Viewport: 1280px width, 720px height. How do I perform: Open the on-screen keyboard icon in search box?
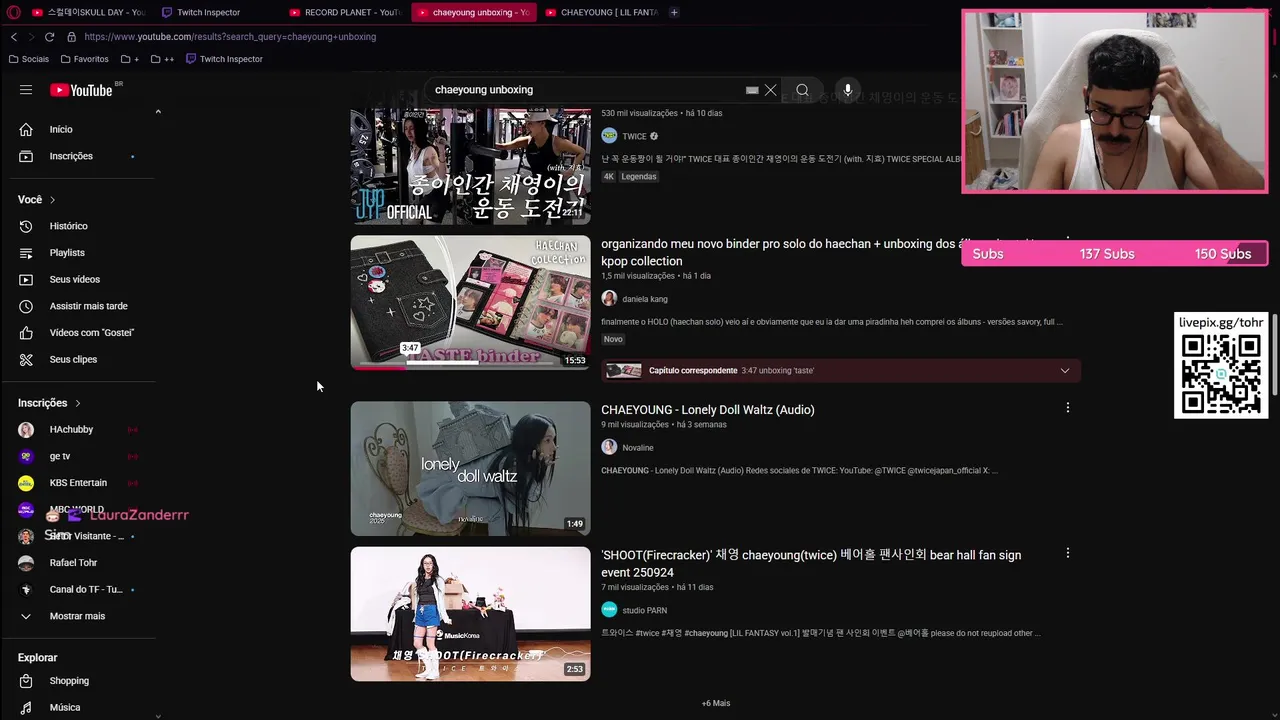(x=752, y=90)
